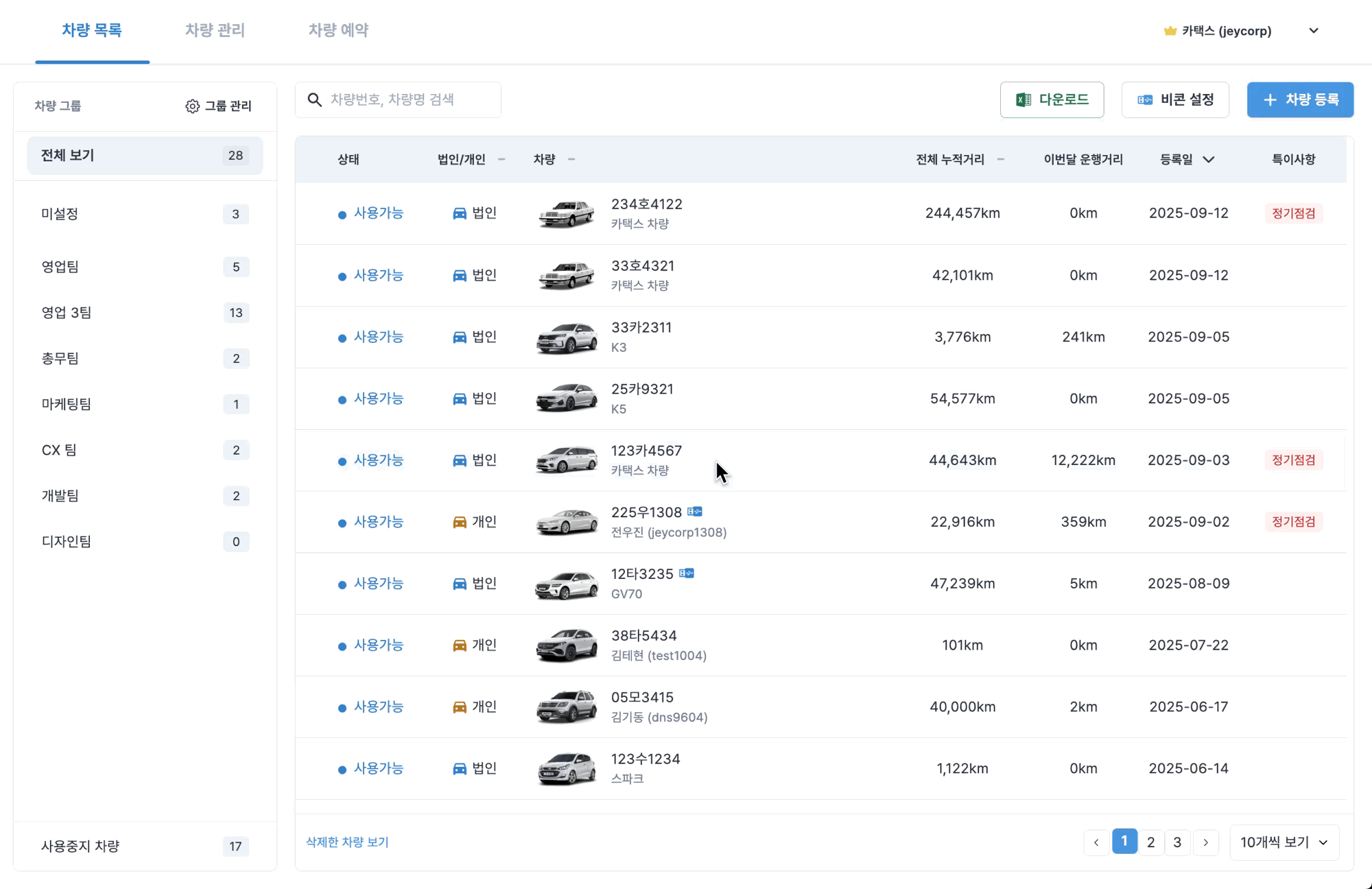Click crown icon beside 카택스 (jeycorp)
The width and height of the screenshot is (1372, 889).
coord(1170,31)
